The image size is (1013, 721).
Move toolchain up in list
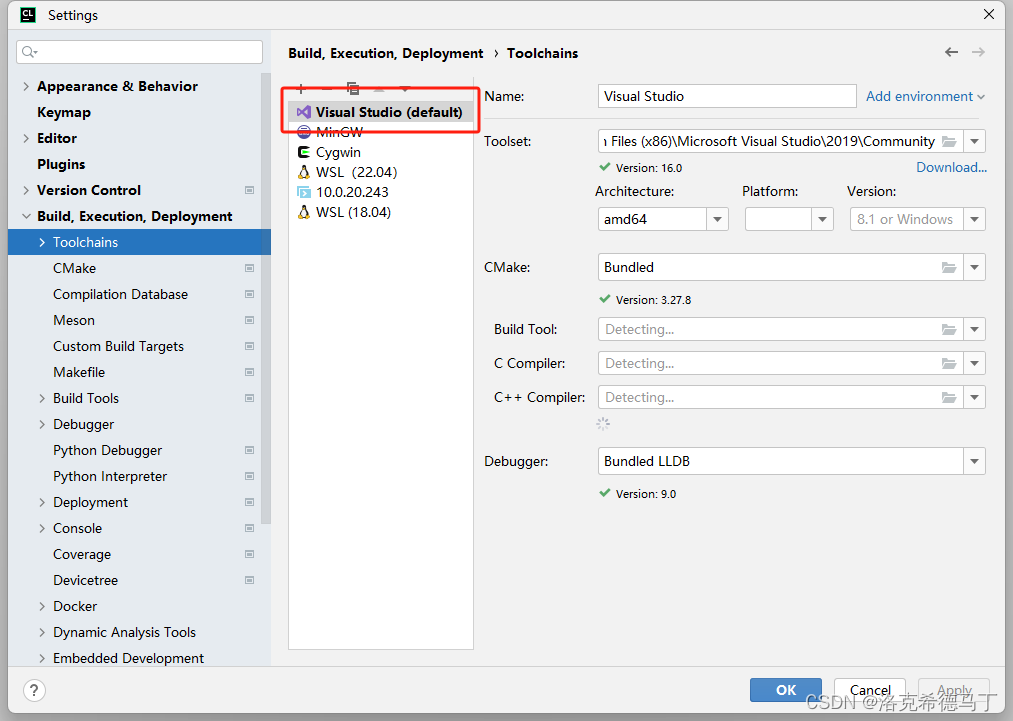pyautogui.click(x=379, y=89)
